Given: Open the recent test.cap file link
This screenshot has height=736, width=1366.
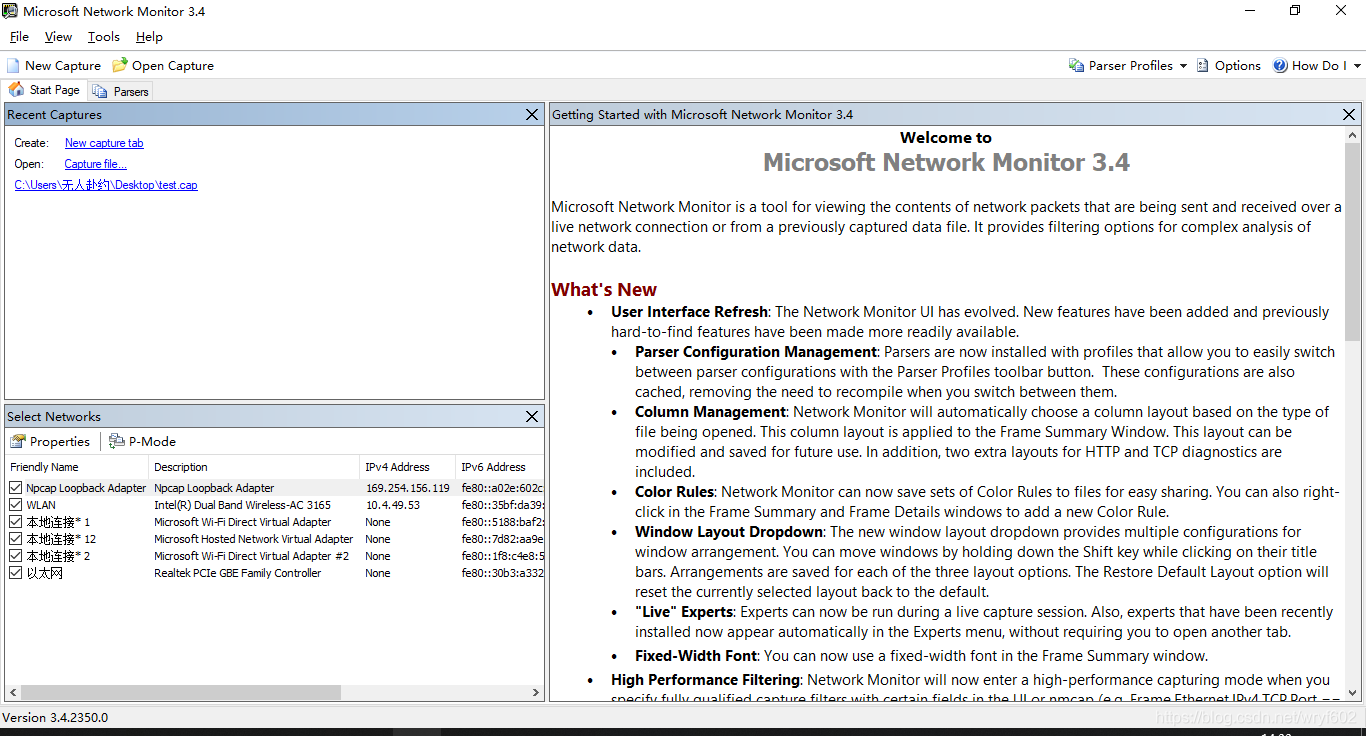Looking at the screenshot, I should click(x=106, y=185).
